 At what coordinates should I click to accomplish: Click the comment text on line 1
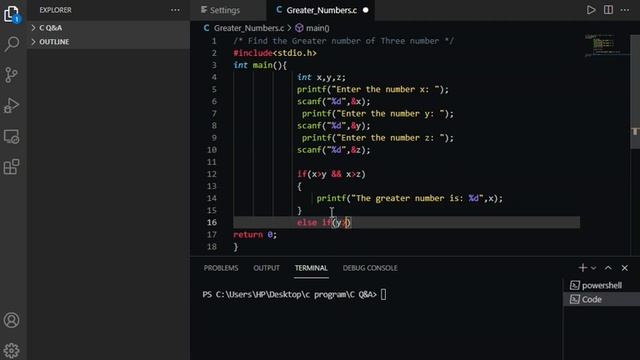tap(343, 41)
